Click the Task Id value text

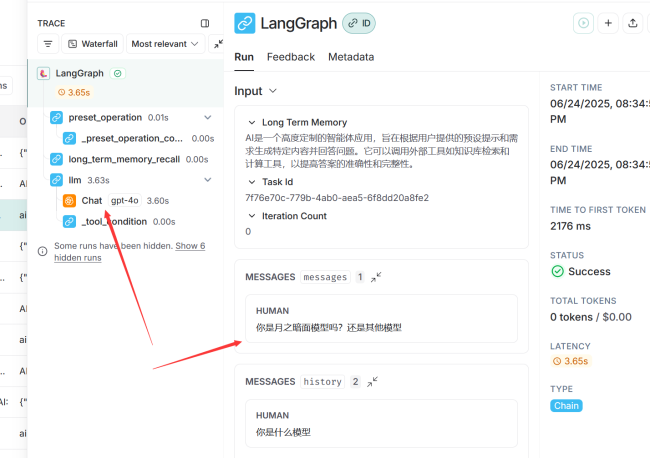(337, 198)
